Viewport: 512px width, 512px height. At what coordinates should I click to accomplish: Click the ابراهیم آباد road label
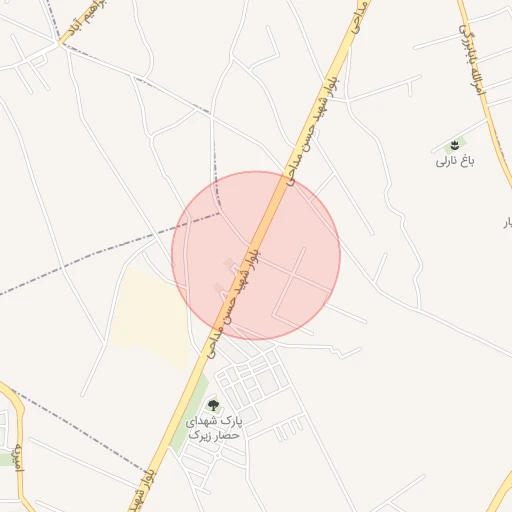coord(86,19)
